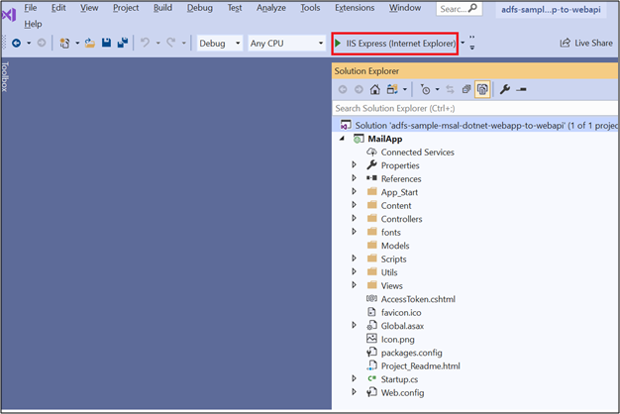Screen dimensions: 620x414
Task: Select Connected Services in the tree
Action: 417,152
